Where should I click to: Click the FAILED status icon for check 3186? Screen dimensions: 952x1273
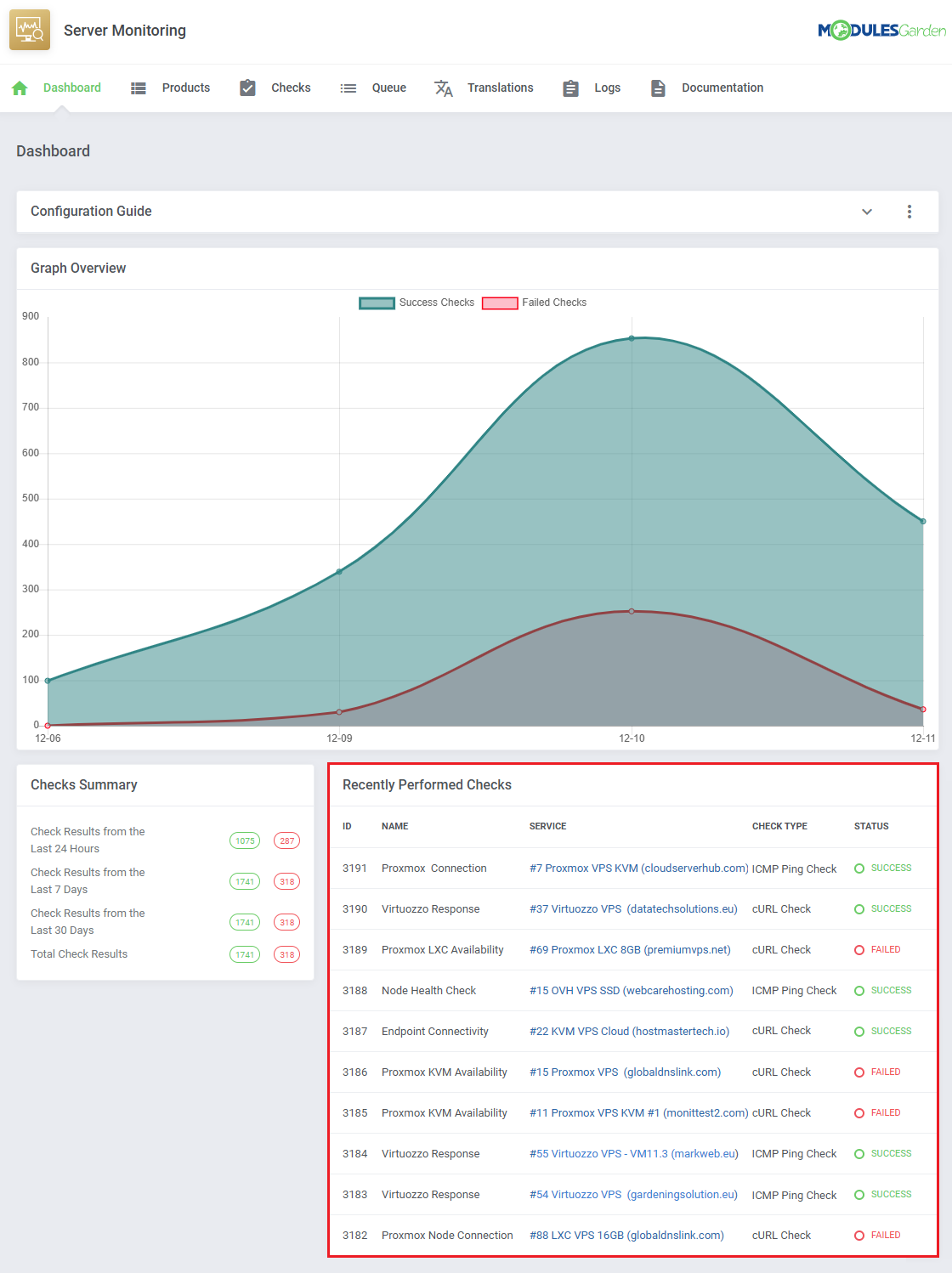pyautogui.click(x=859, y=1072)
